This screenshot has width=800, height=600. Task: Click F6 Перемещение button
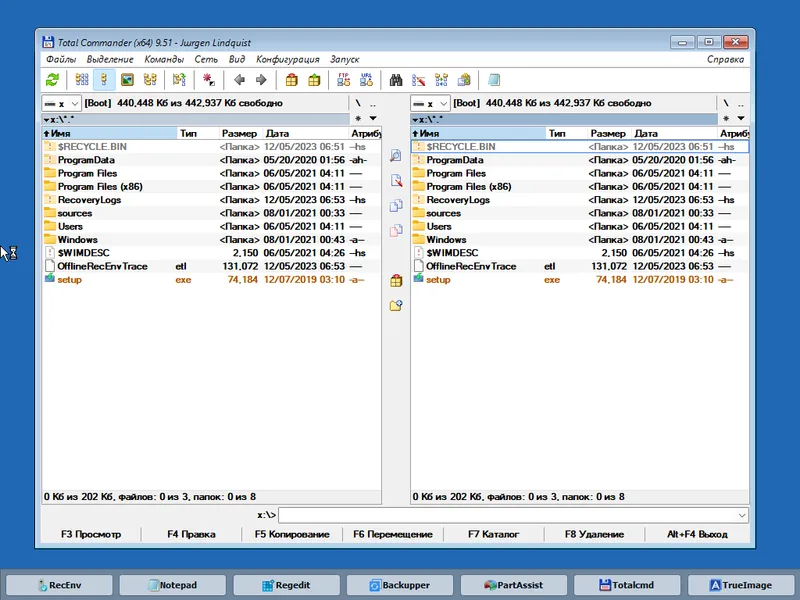click(x=393, y=534)
